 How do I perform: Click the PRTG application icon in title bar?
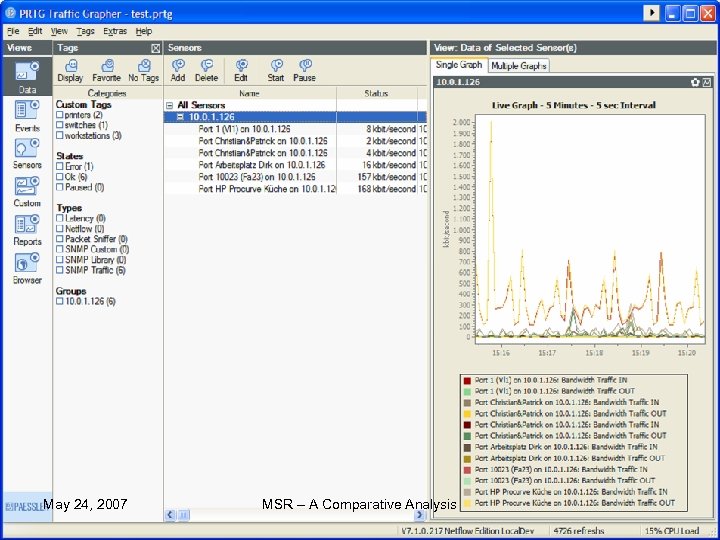point(10,13)
